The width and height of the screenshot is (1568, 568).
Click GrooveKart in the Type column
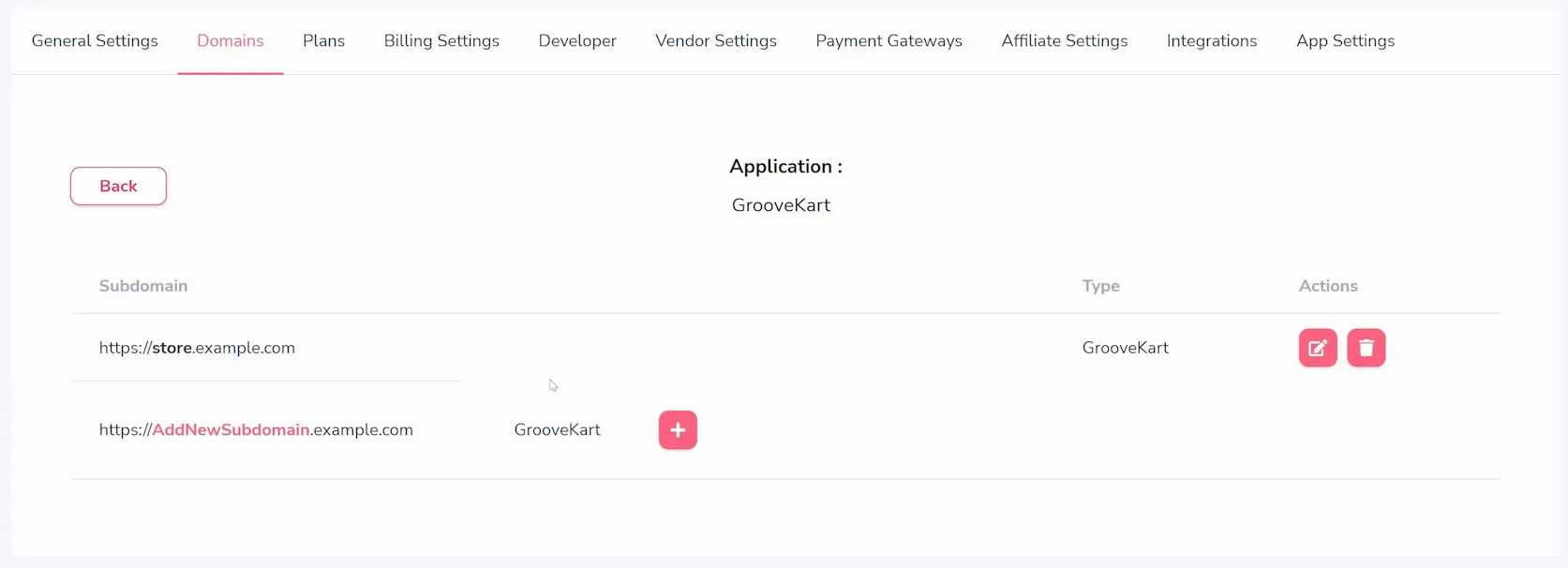tap(1126, 348)
